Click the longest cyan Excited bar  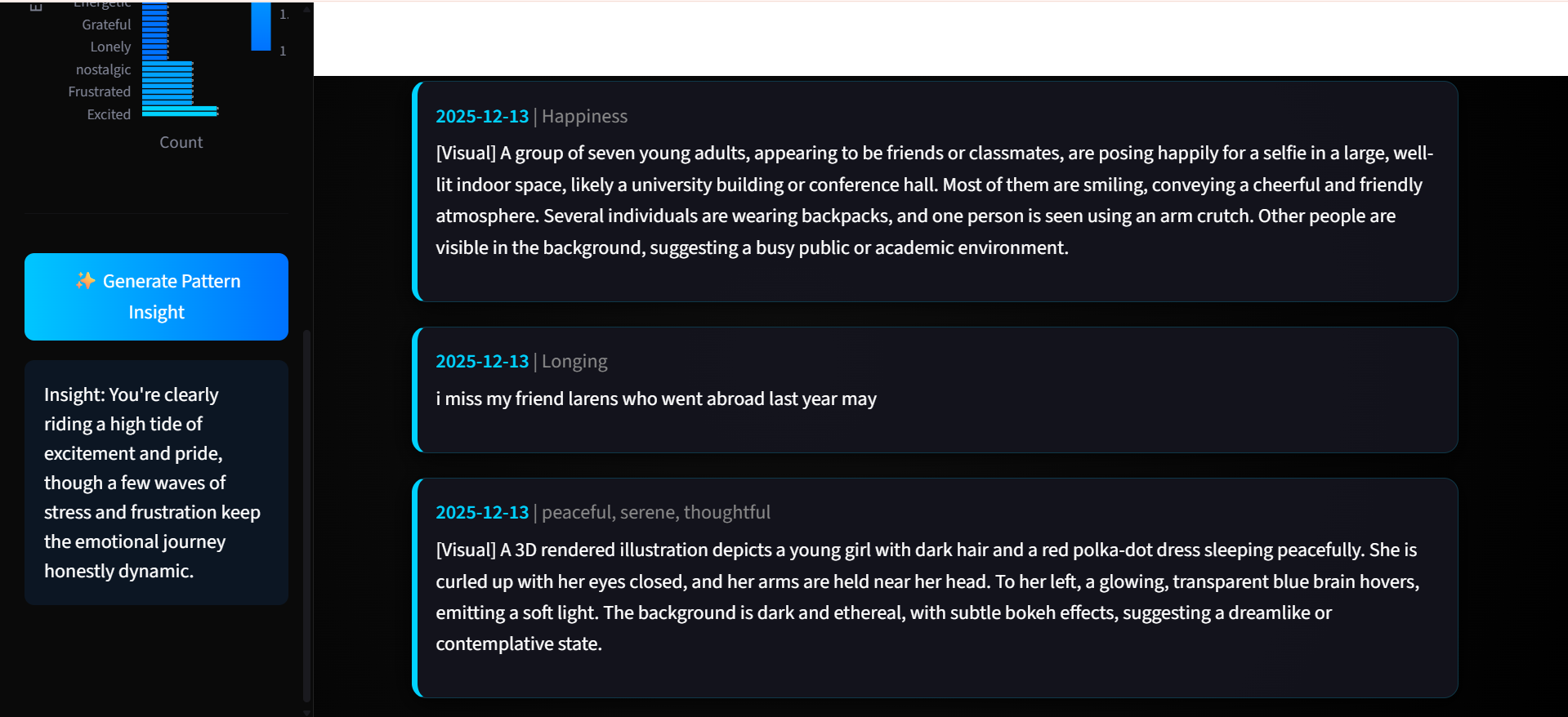pyautogui.click(x=180, y=111)
